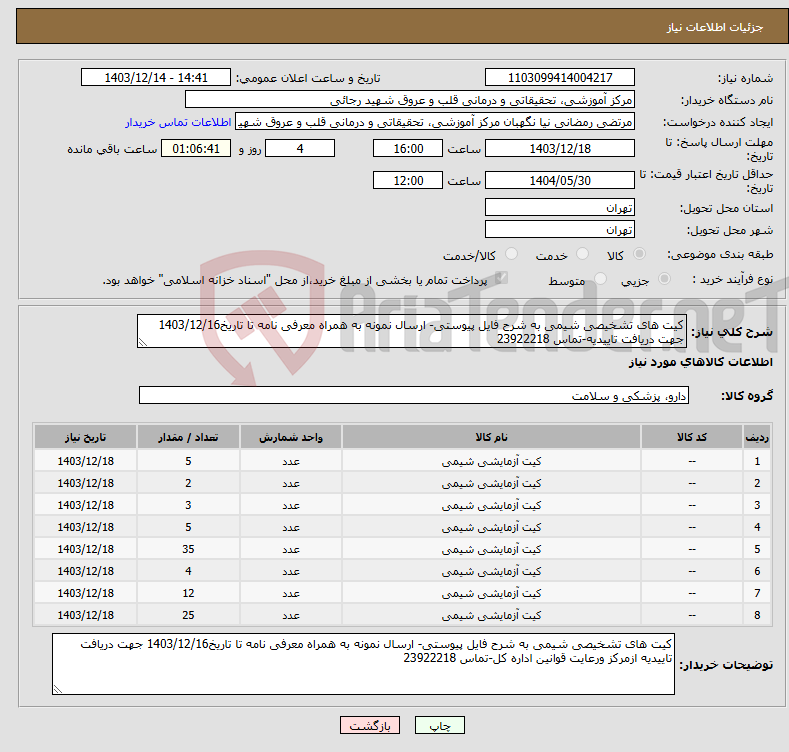The width and height of the screenshot is (789, 752).
Task: Click the resize grip of need description area
Action: [x=143, y=342]
